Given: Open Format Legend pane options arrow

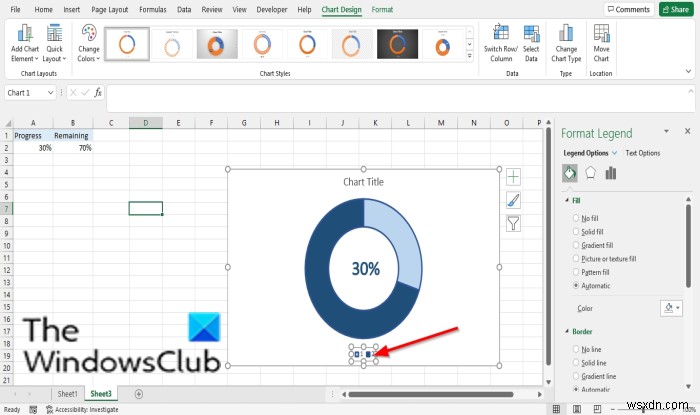Looking at the screenshot, I should click(666, 131).
